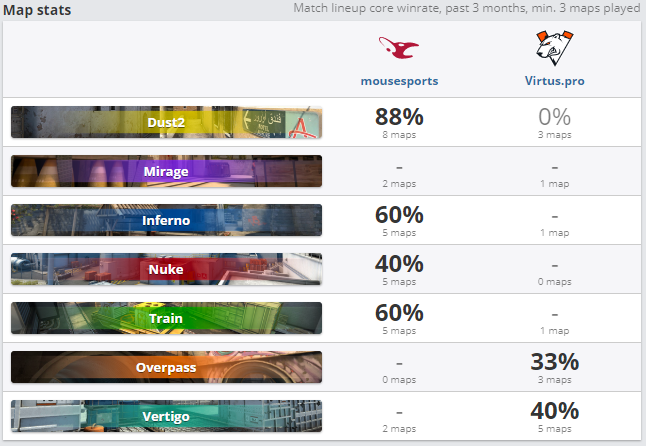Click Virtus.pro 33% Overpass winrate
The width and height of the screenshot is (646, 446).
tap(554, 362)
